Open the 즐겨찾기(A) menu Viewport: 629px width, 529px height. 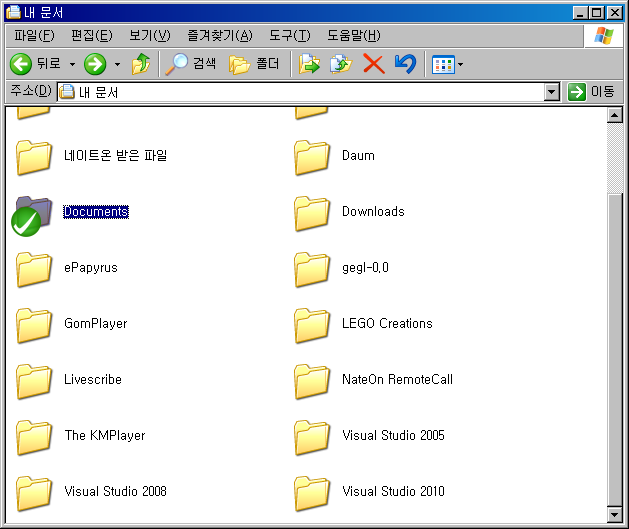(x=220, y=35)
